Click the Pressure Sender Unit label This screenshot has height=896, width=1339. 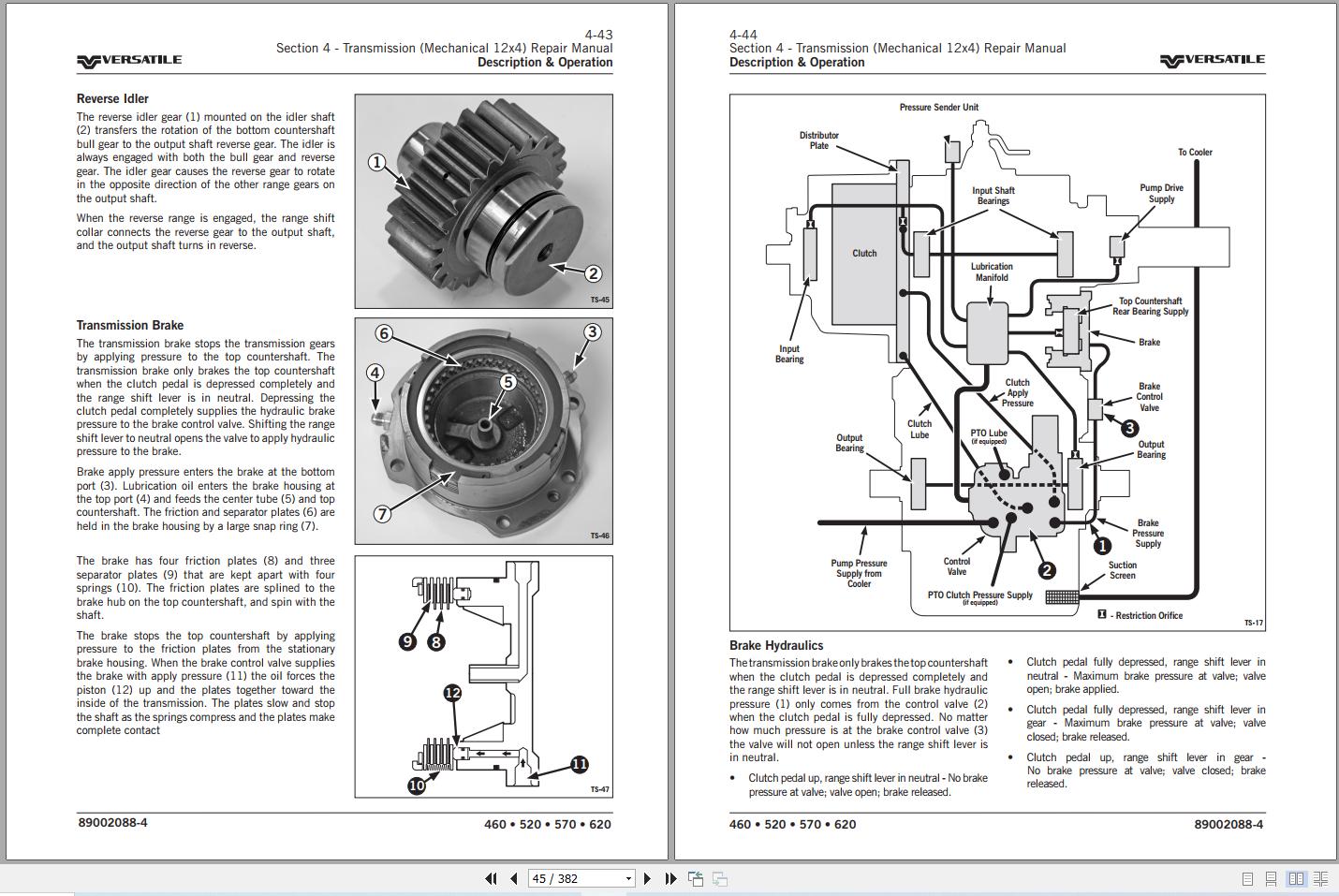coord(938,107)
